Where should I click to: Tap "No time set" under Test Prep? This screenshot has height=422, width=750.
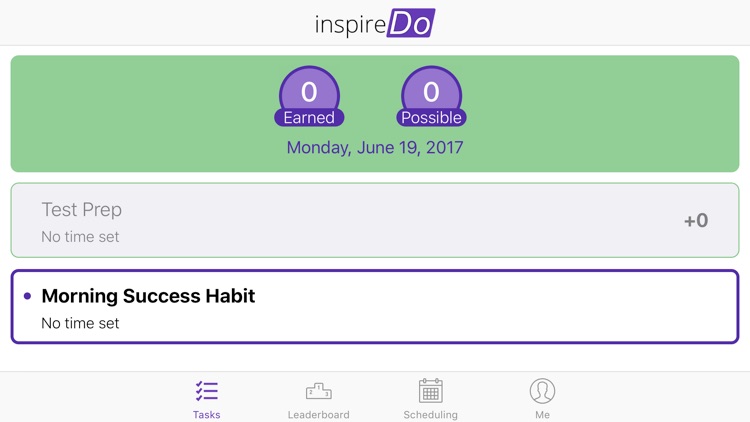(80, 237)
